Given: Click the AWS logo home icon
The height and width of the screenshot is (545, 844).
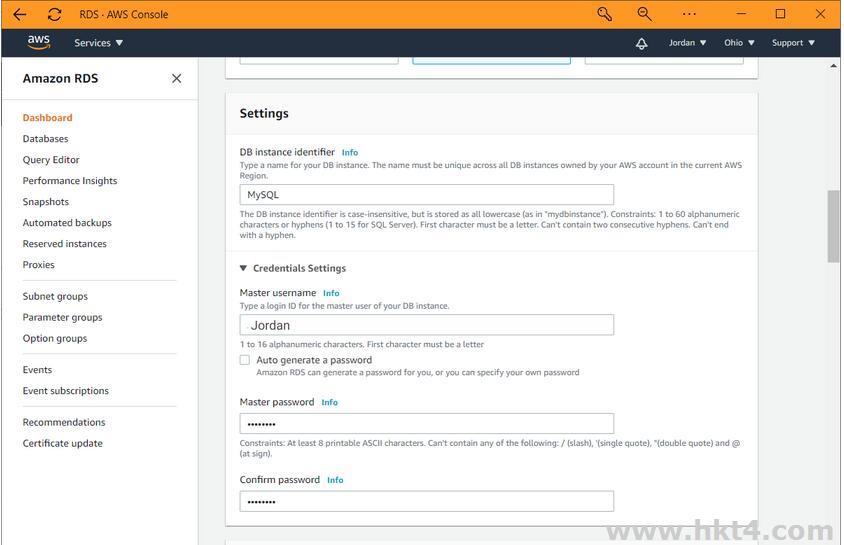Looking at the screenshot, I should 39,43.
